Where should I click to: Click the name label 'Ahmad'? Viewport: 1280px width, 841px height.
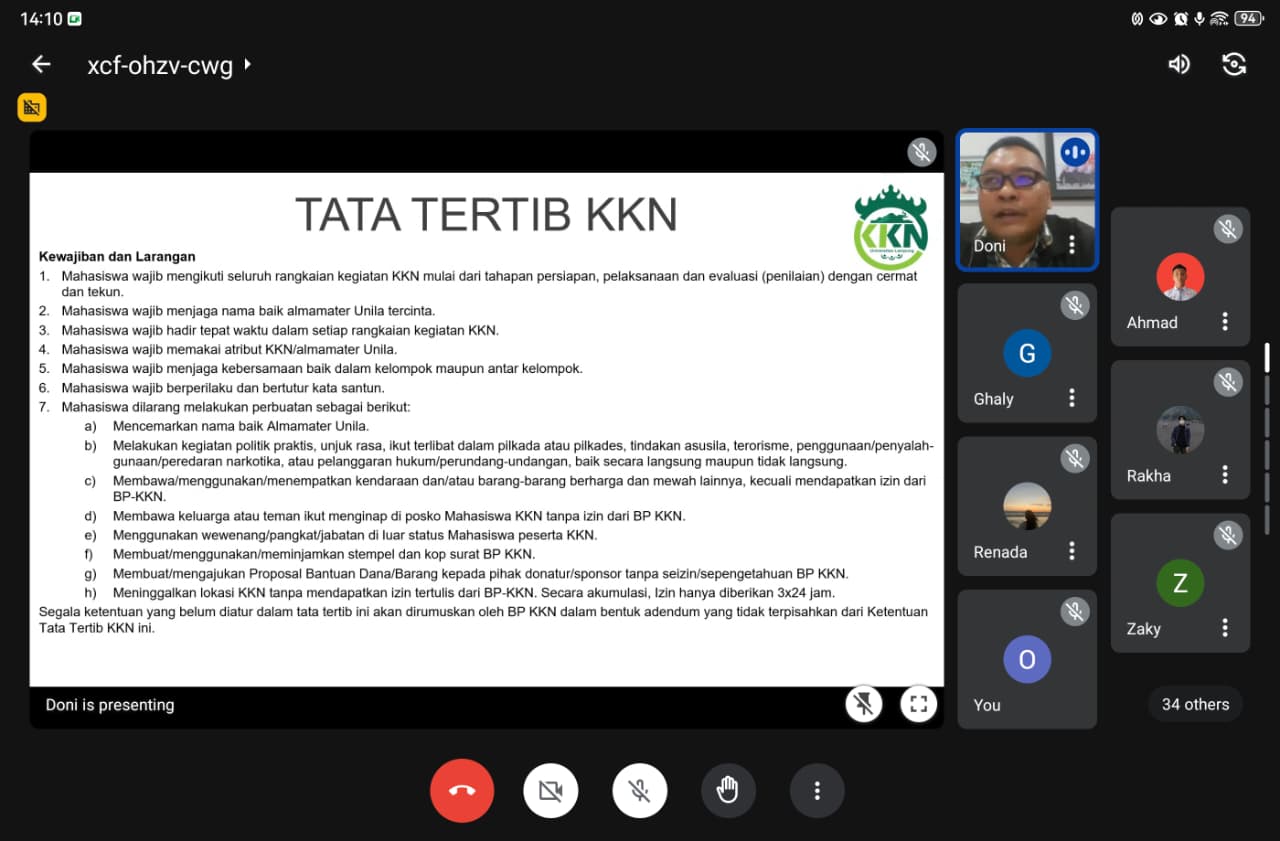point(1152,322)
